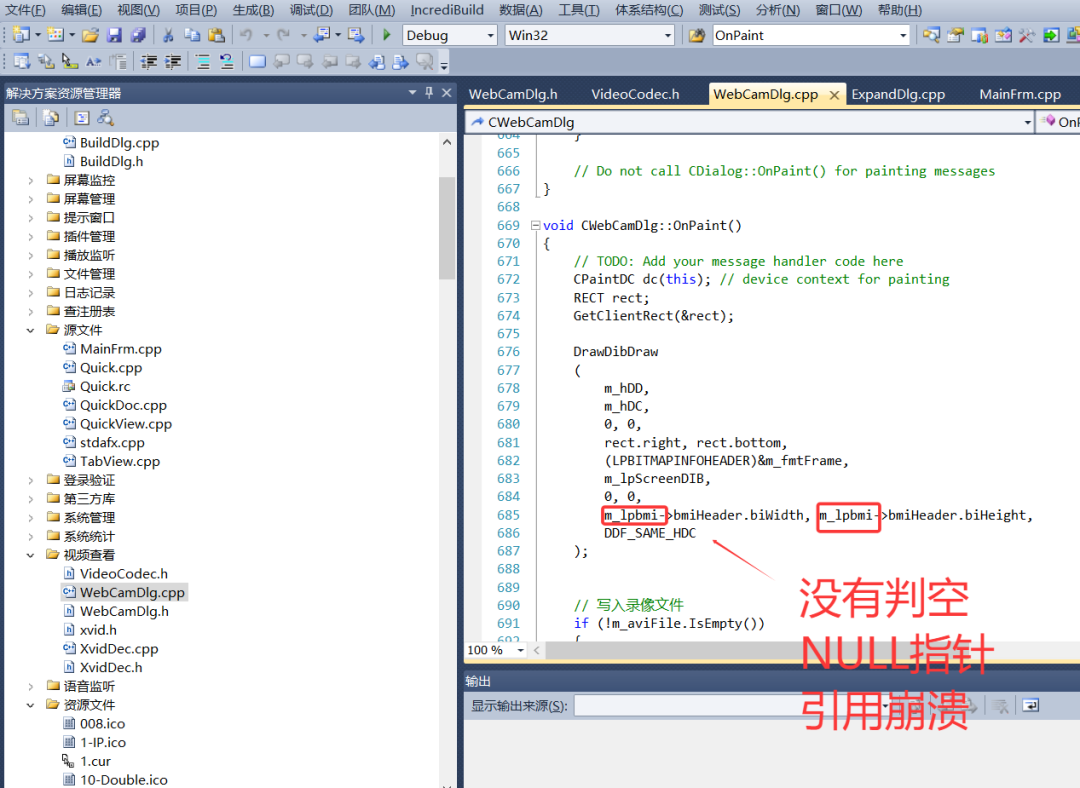Start debugging with the green play icon
Viewport: 1080px width, 788px height.
(386, 34)
